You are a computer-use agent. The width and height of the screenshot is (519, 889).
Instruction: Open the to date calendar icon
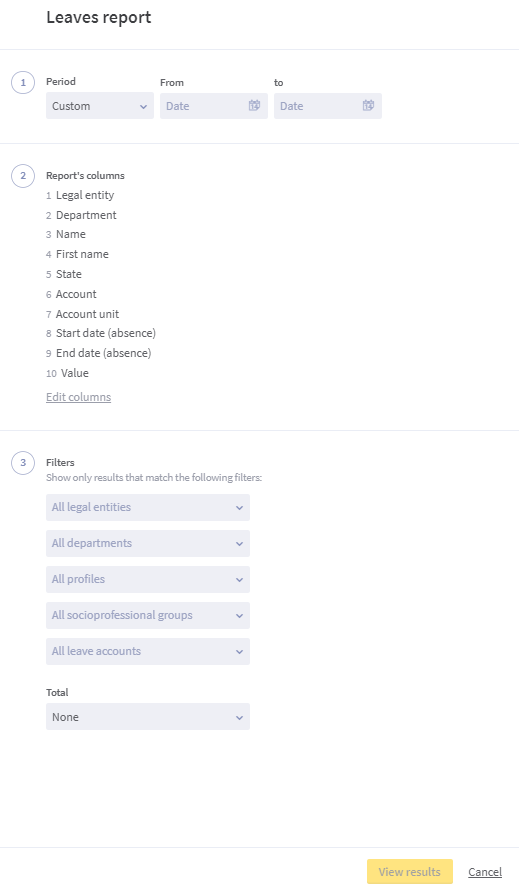point(368,105)
